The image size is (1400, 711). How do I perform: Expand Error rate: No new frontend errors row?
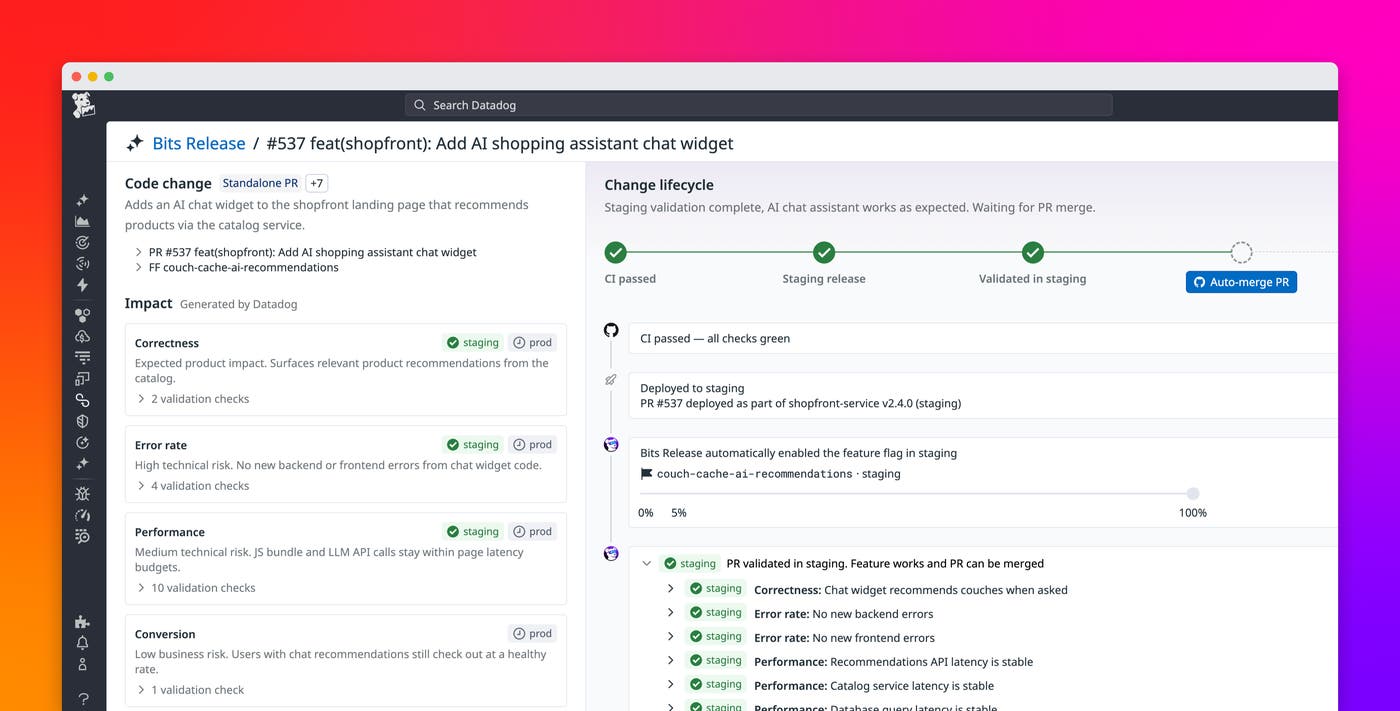pyautogui.click(x=671, y=637)
